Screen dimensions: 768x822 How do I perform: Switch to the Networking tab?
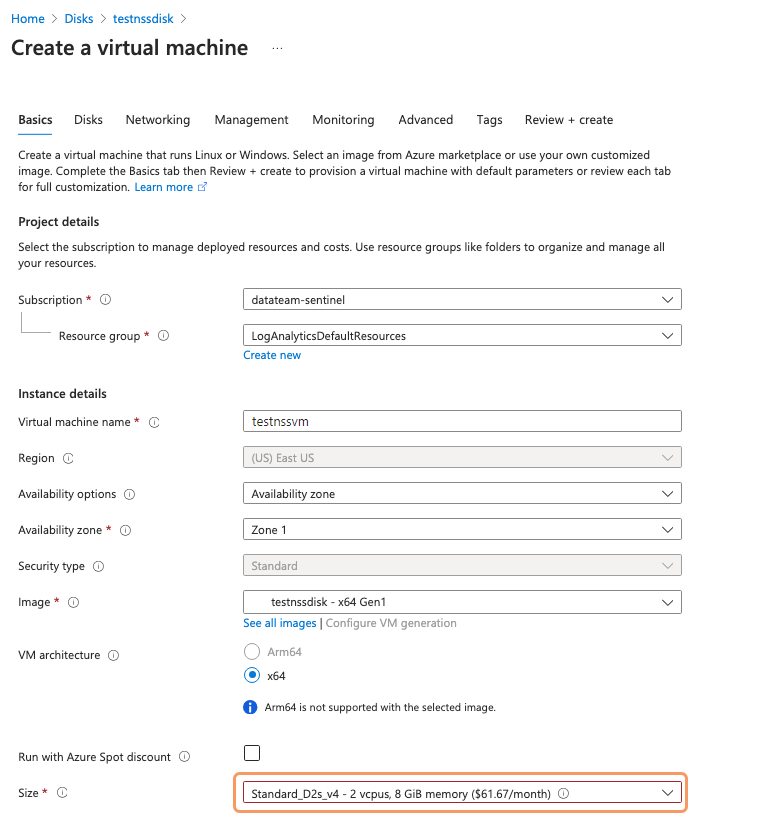pyautogui.click(x=157, y=120)
